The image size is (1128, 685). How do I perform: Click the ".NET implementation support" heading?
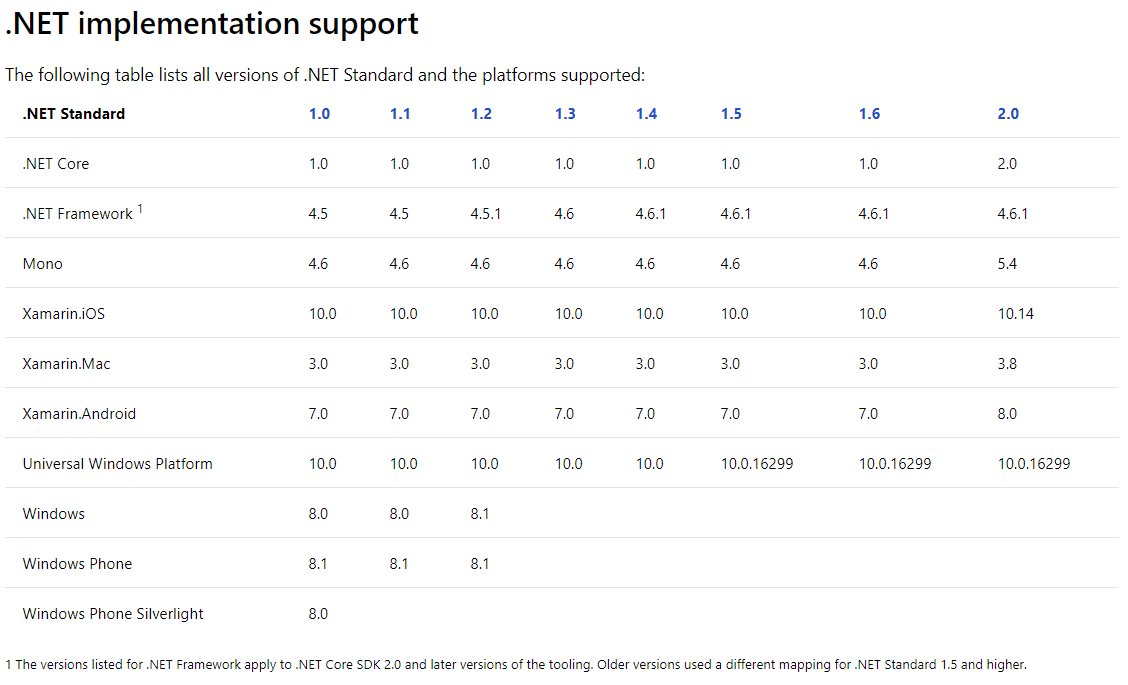tap(212, 24)
